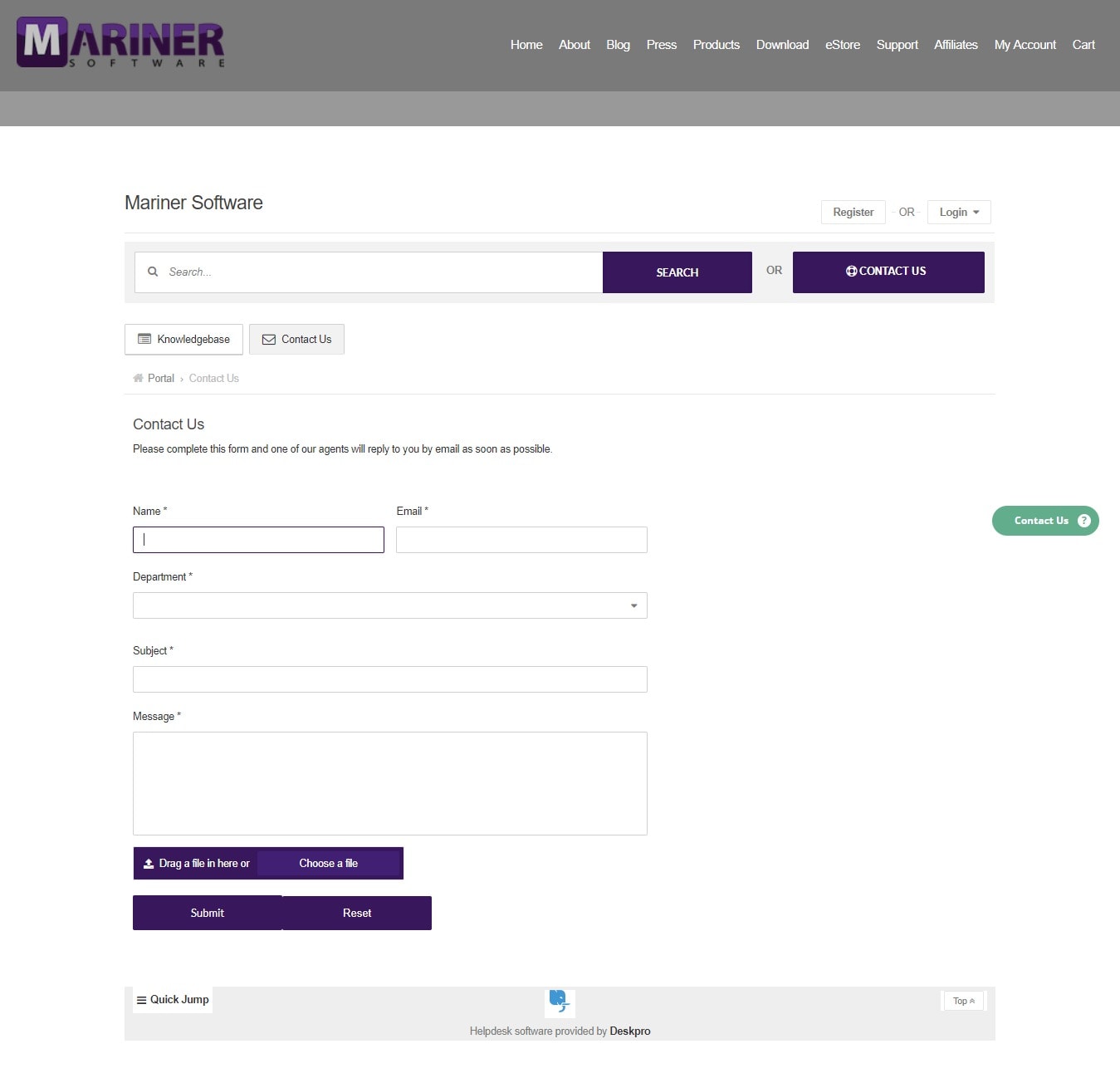Viewport: 1120px width, 1073px height.
Task: Click the magnifier icon in search box
Action: [153, 272]
